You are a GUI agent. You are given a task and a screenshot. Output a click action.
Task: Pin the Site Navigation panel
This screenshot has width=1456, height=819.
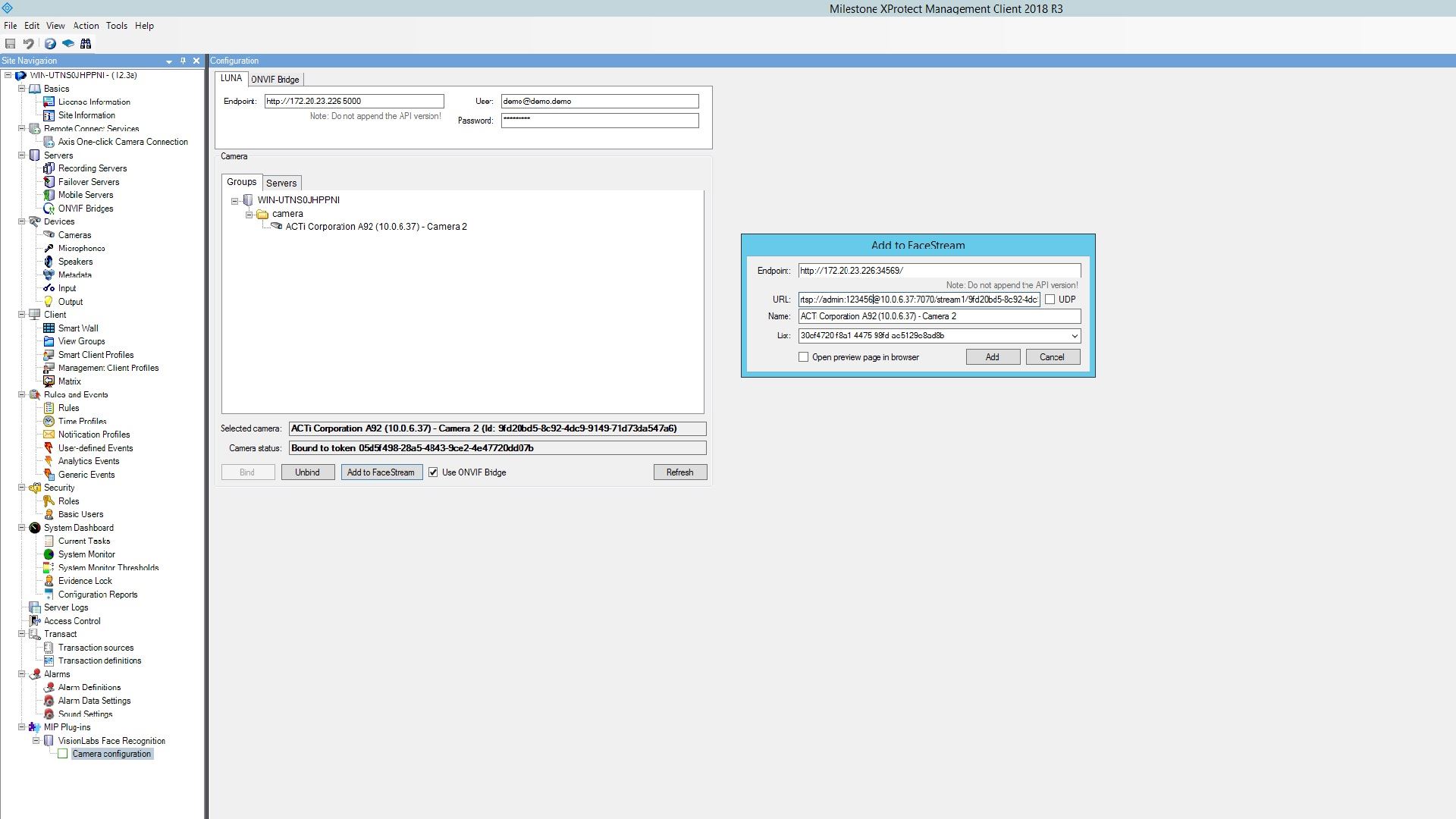[183, 61]
